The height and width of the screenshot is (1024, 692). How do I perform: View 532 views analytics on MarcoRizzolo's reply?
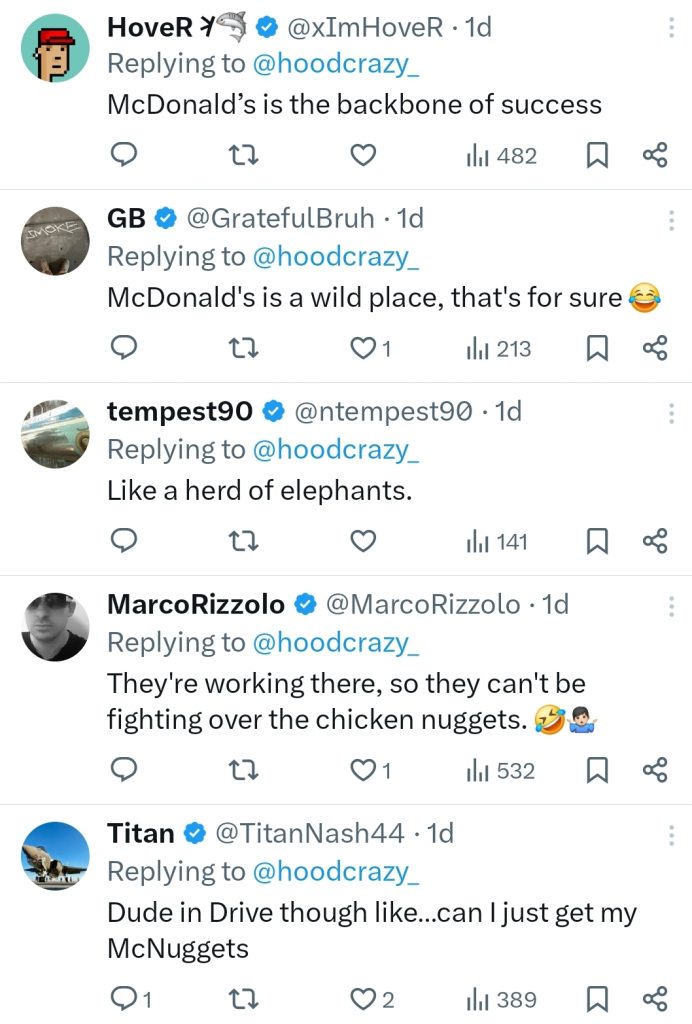pos(501,771)
